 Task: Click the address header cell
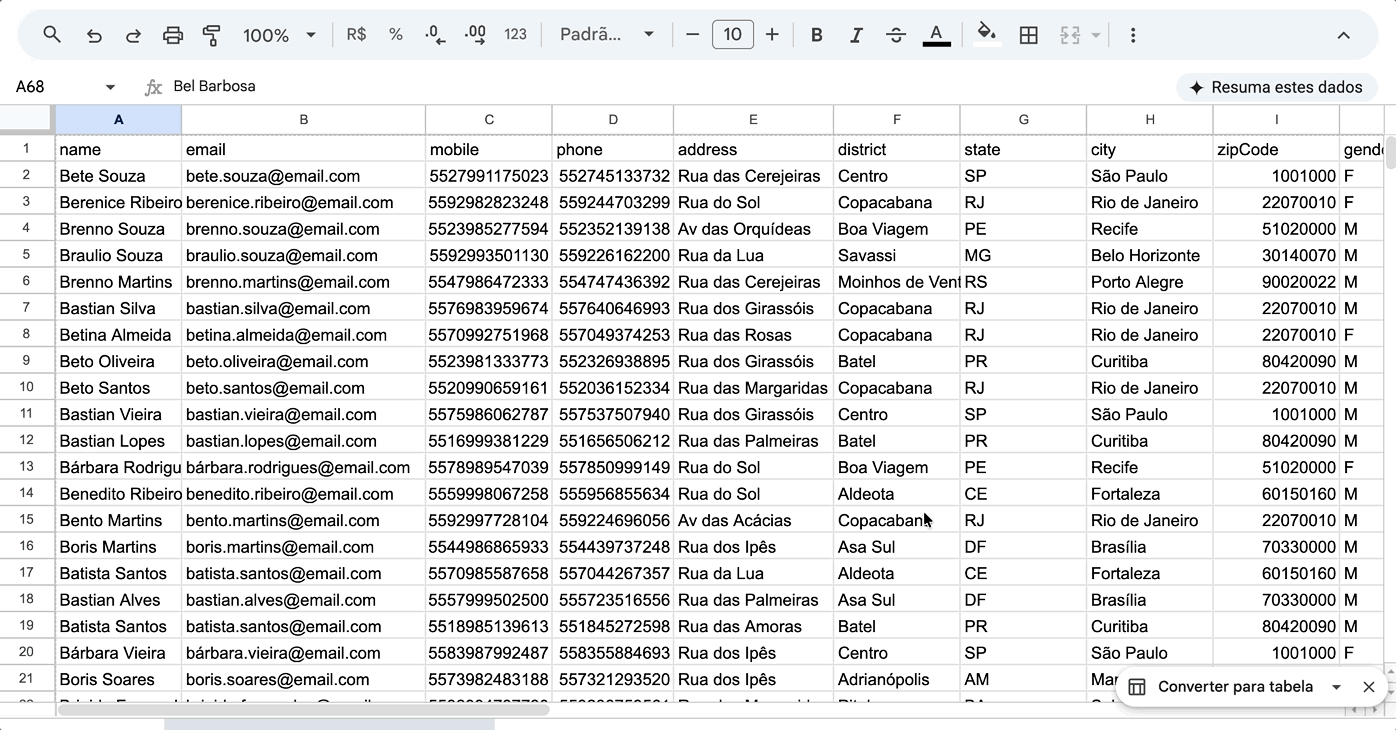753,149
